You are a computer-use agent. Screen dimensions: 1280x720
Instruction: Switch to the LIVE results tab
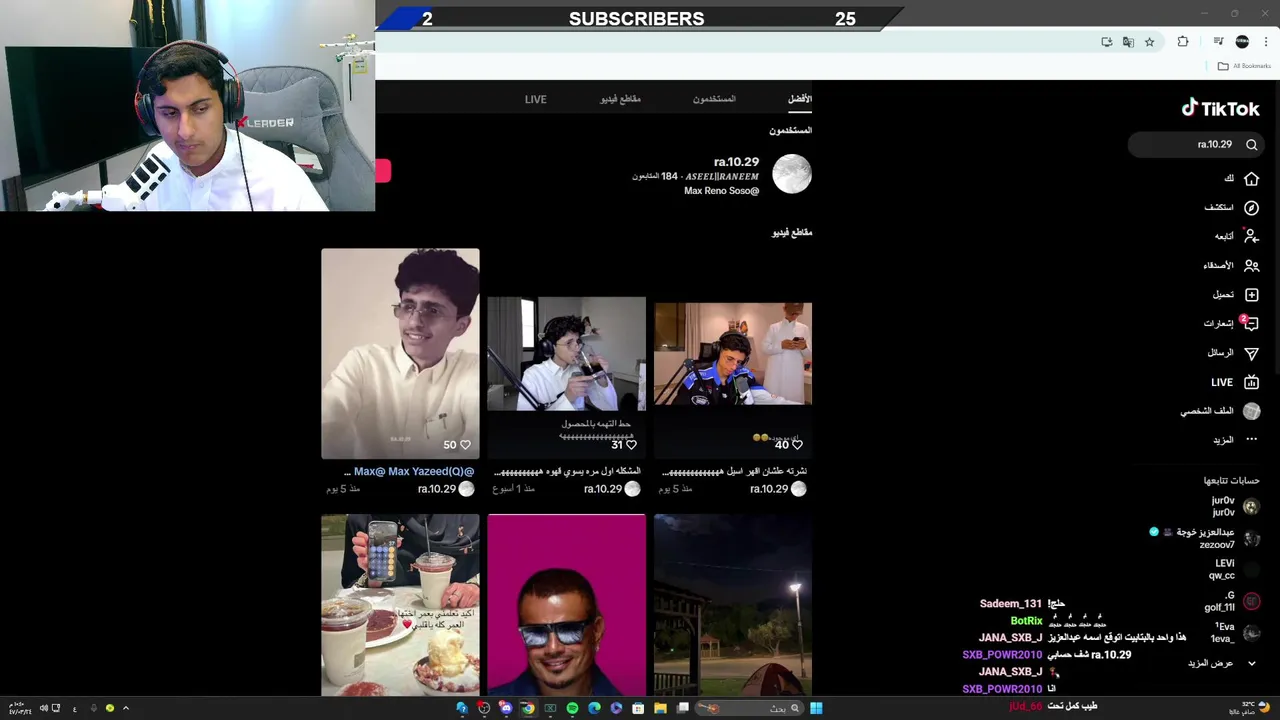coord(536,99)
